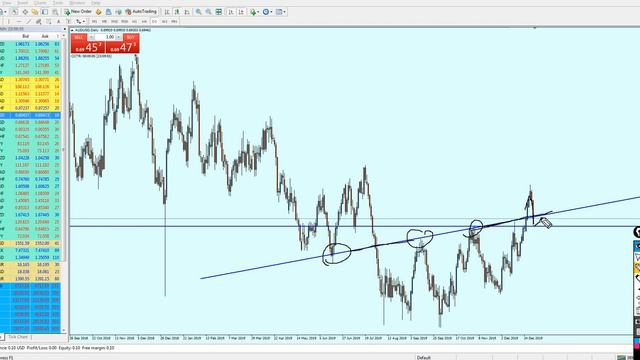The width and height of the screenshot is (640, 360).
Task: Open the chart Templates icon
Action: [280, 12]
